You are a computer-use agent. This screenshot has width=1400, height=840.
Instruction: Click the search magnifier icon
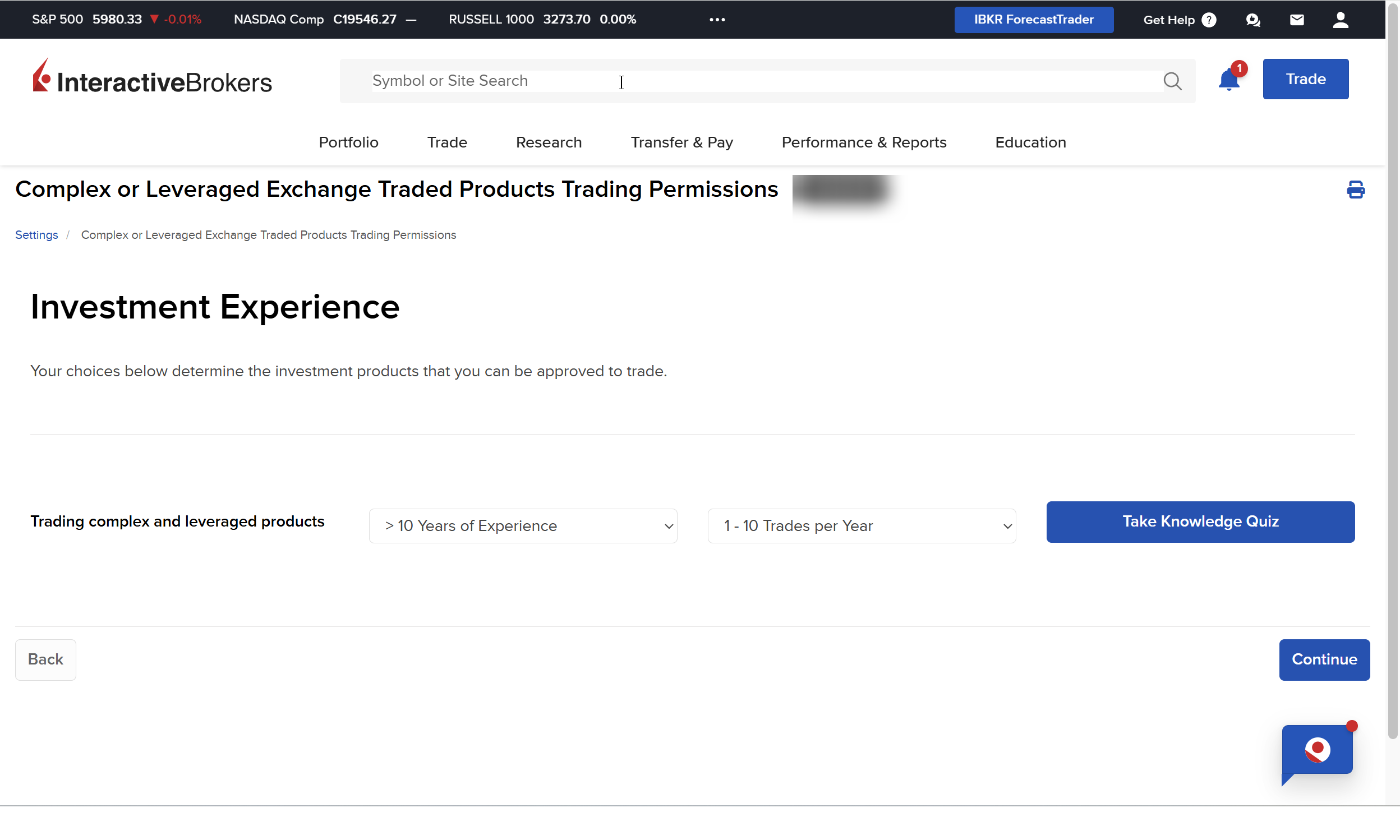[1172, 81]
